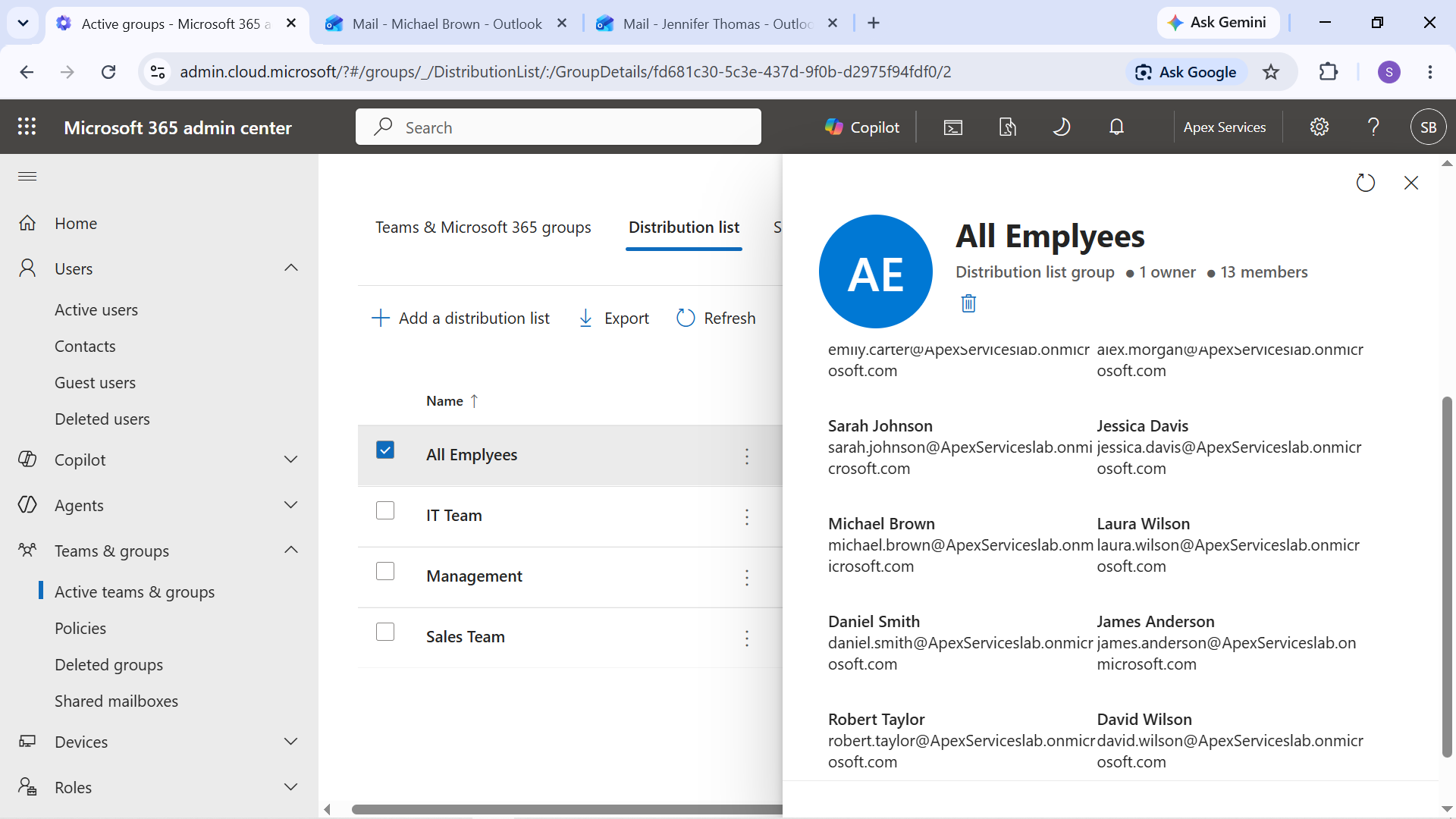1456x819 pixels.
Task: Open the Apex Services organization switcher
Action: tap(1224, 127)
